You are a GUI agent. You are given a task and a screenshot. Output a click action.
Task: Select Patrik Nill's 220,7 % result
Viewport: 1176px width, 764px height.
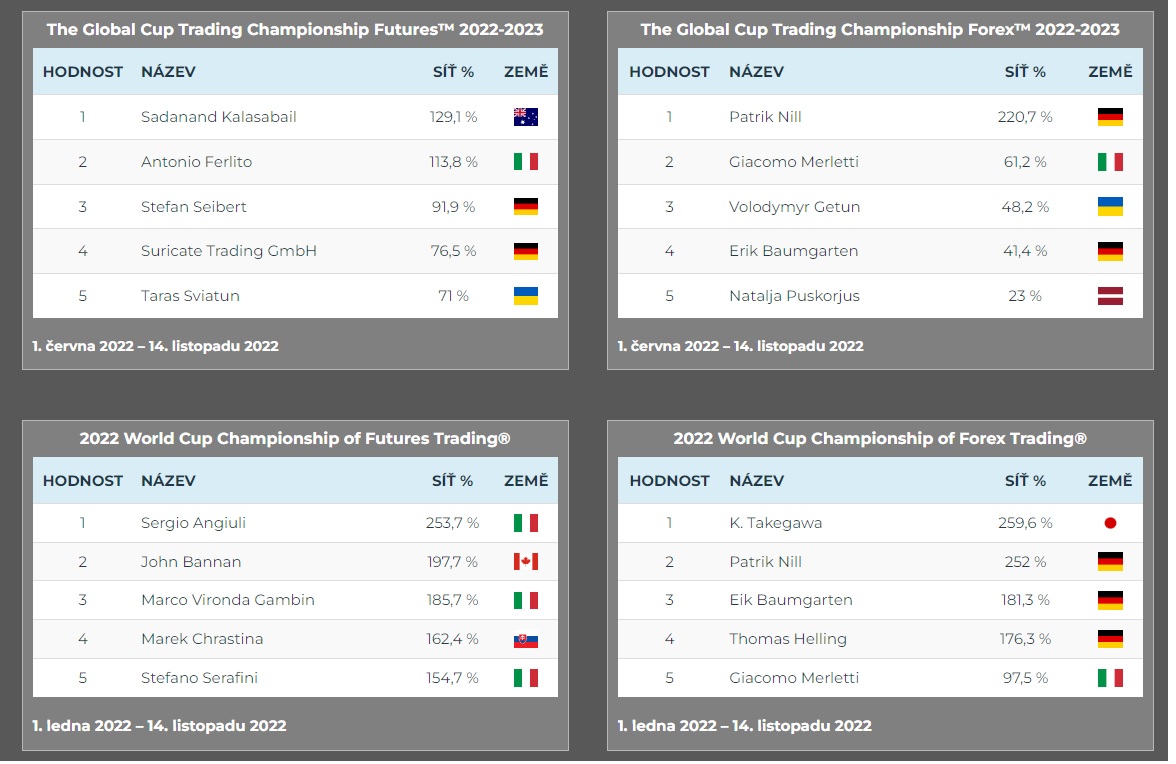pyautogui.click(x=1024, y=117)
